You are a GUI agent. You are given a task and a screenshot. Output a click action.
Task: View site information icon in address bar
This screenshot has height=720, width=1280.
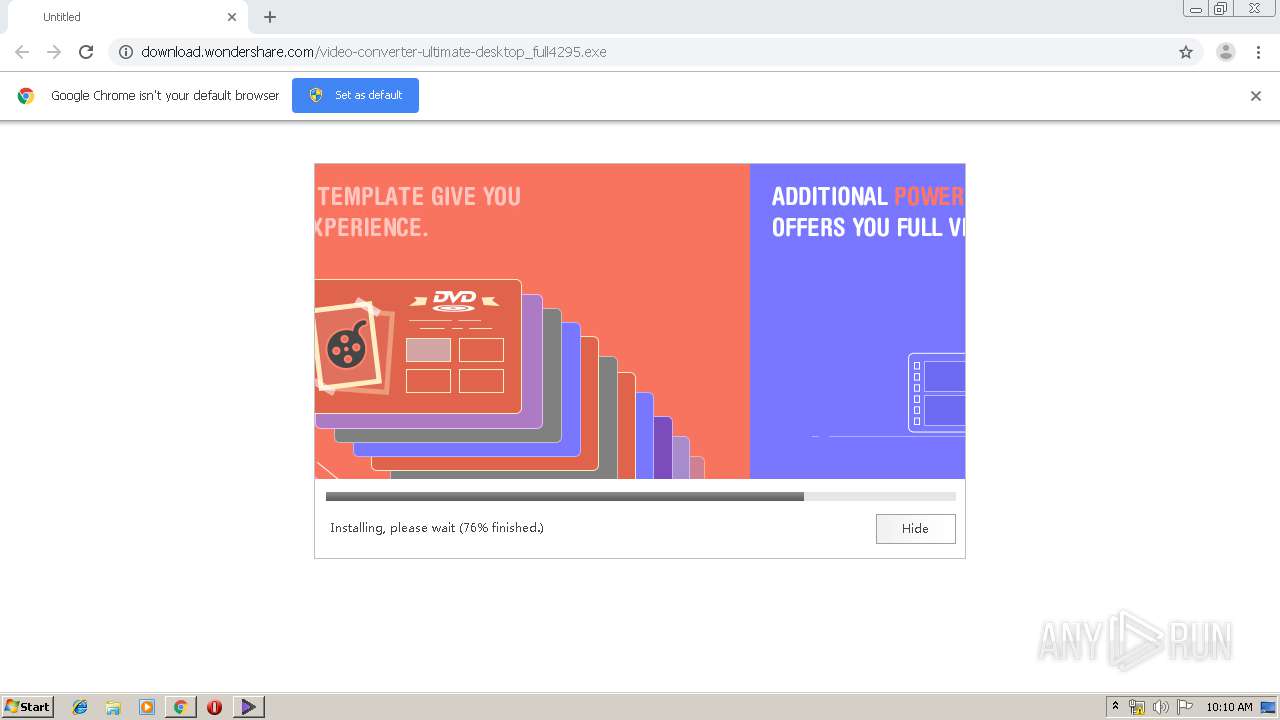(x=126, y=52)
